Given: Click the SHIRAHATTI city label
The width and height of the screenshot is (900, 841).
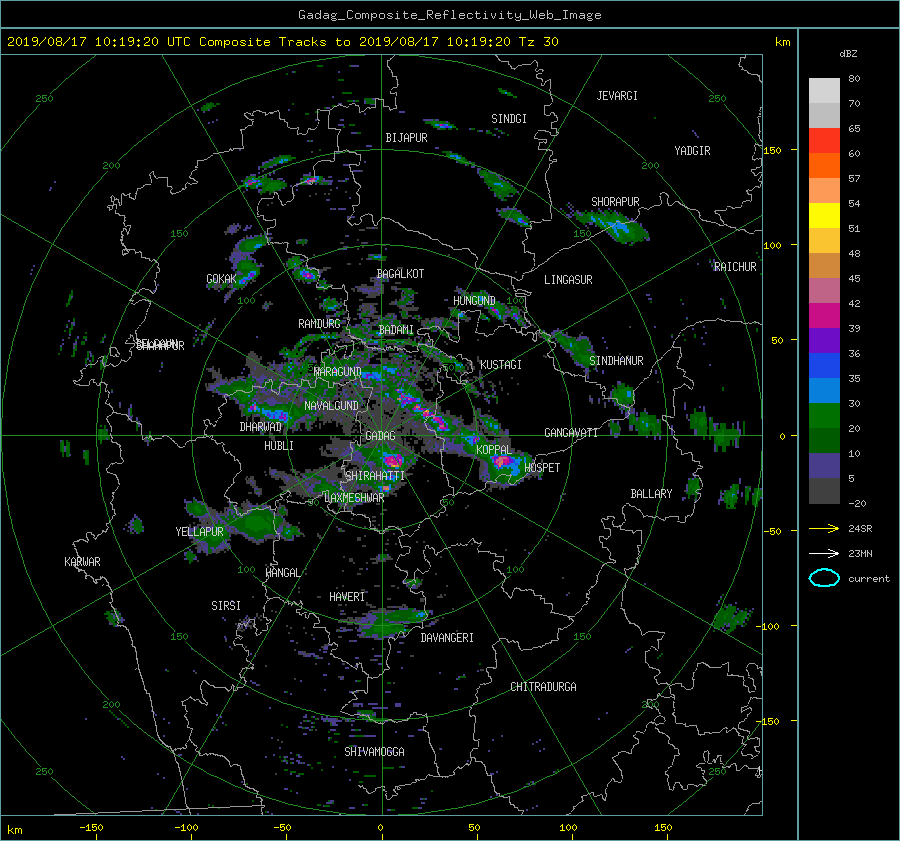Looking at the screenshot, I should (375, 476).
